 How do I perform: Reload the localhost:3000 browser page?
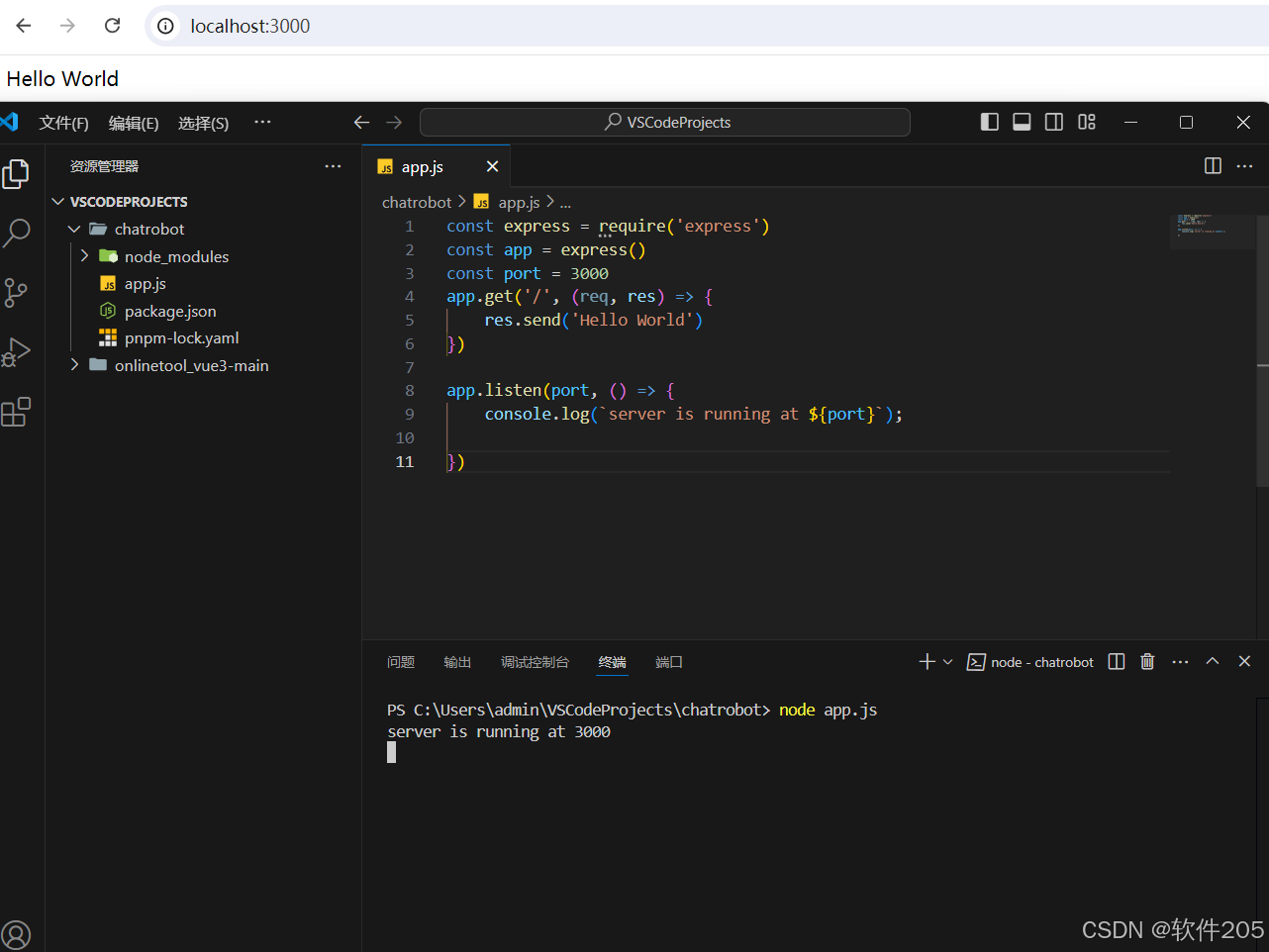coord(112,26)
